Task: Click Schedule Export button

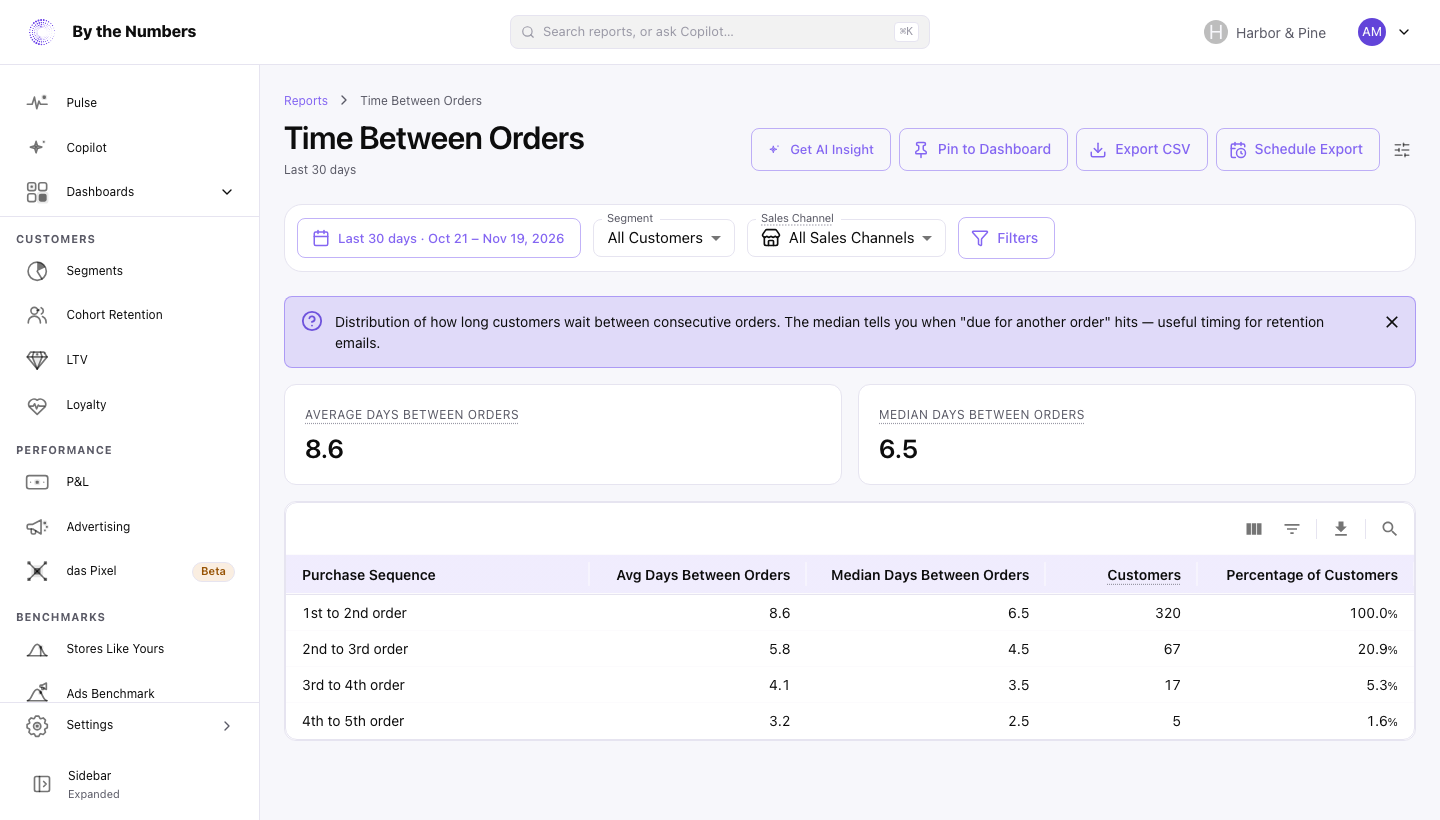Action: click(1298, 149)
